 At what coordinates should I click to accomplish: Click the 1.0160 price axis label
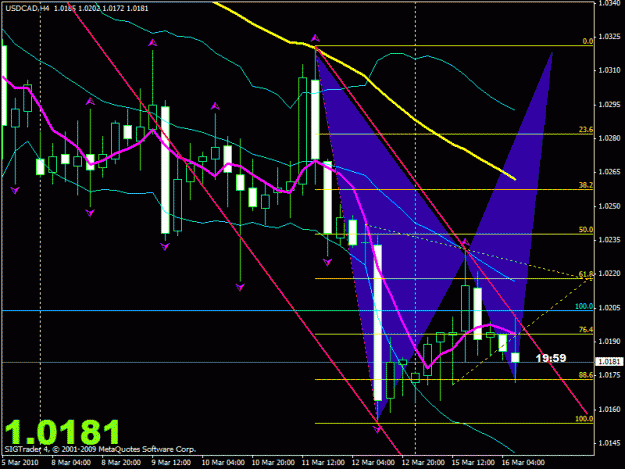[x=609, y=409]
